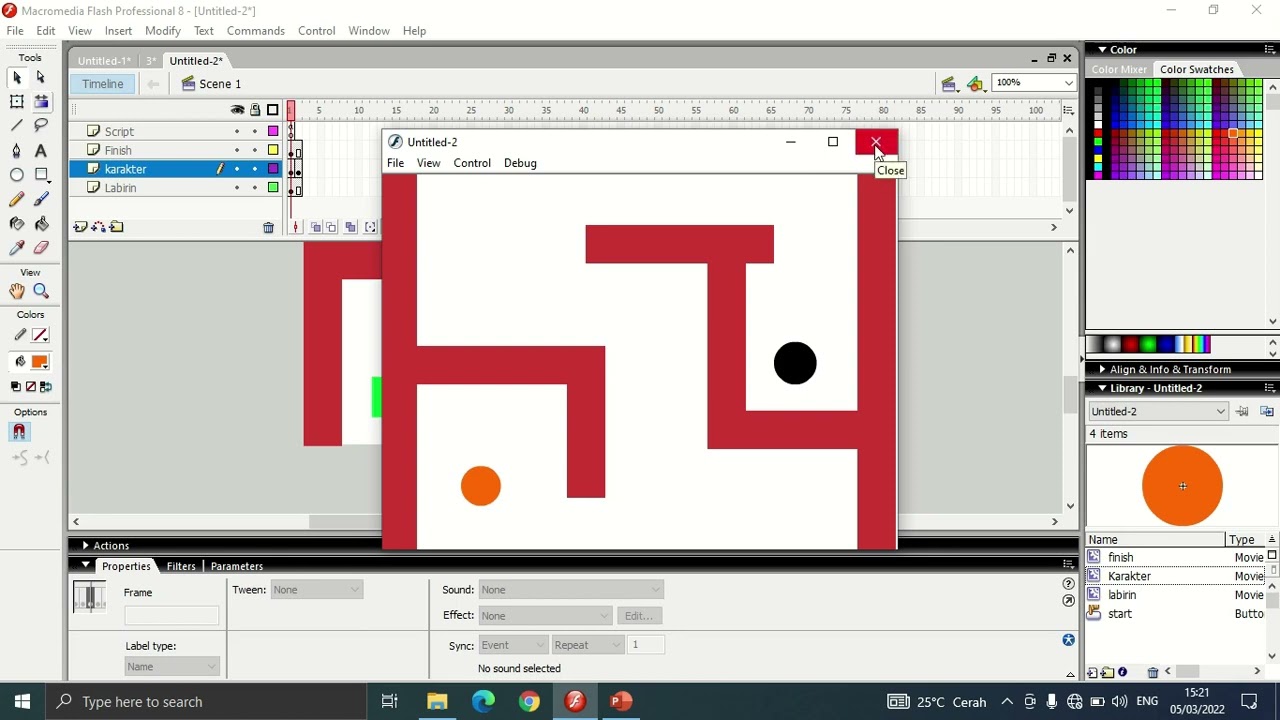Select the Labirin layer

[121, 188]
